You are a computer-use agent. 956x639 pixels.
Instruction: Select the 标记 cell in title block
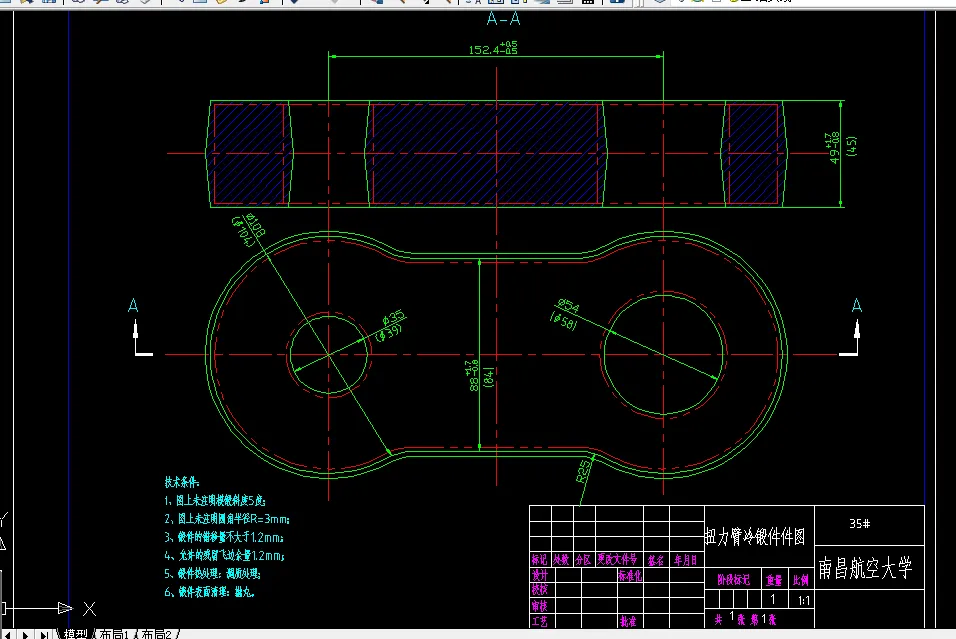pyautogui.click(x=540, y=560)
